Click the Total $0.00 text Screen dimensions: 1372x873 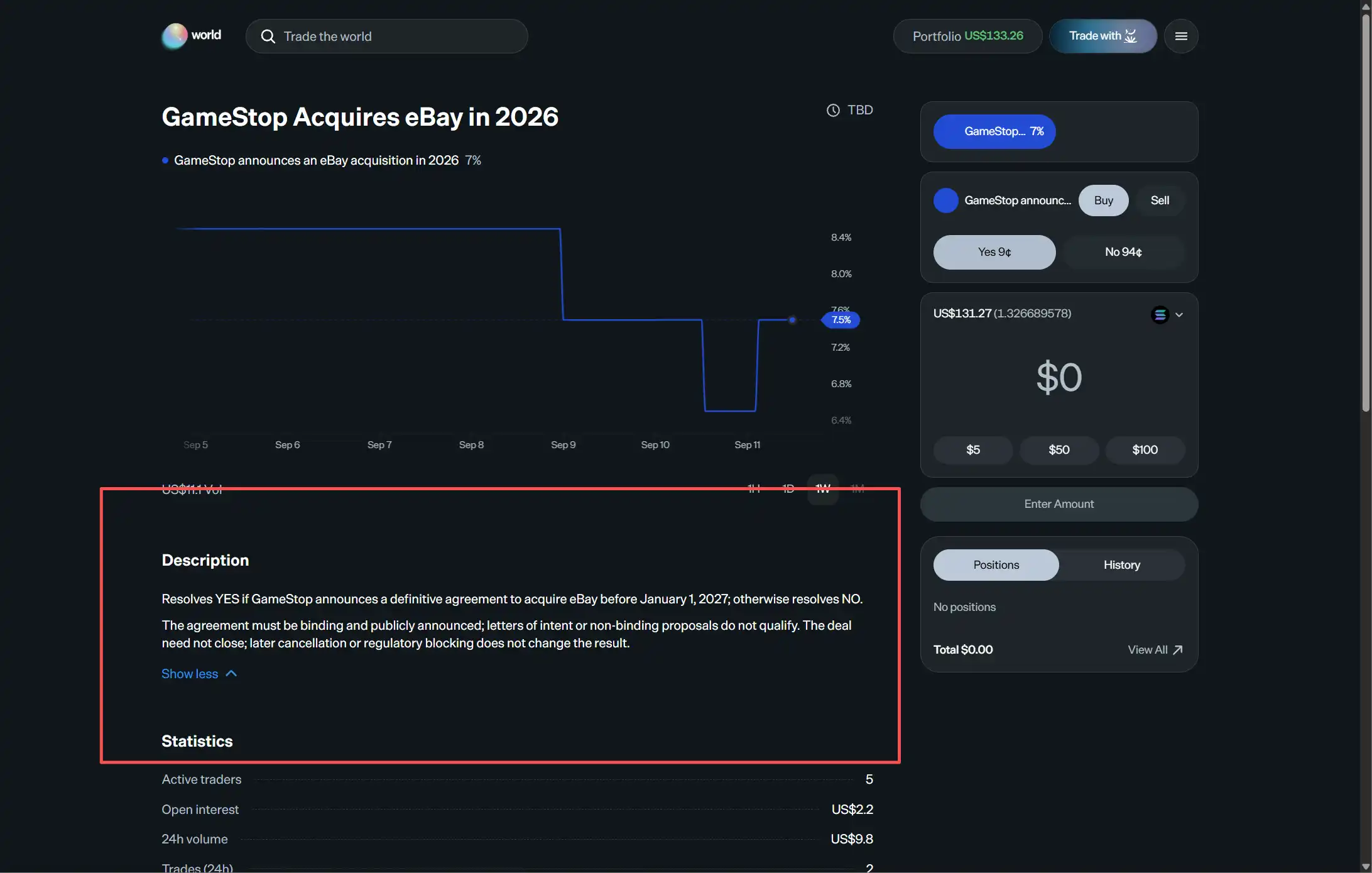pyautogui.click(x=963, y=650)
